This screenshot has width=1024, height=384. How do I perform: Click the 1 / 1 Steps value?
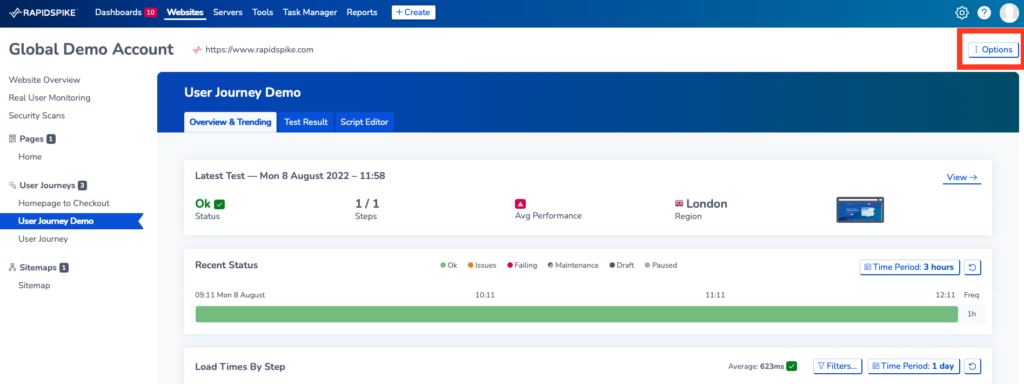click(x=366, y=204)
